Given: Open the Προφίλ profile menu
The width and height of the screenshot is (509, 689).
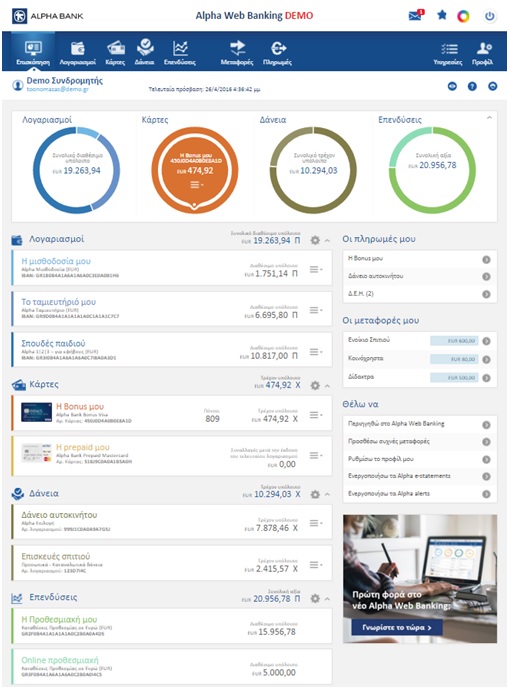Looking at the screenshot, I should pos(483,54).
